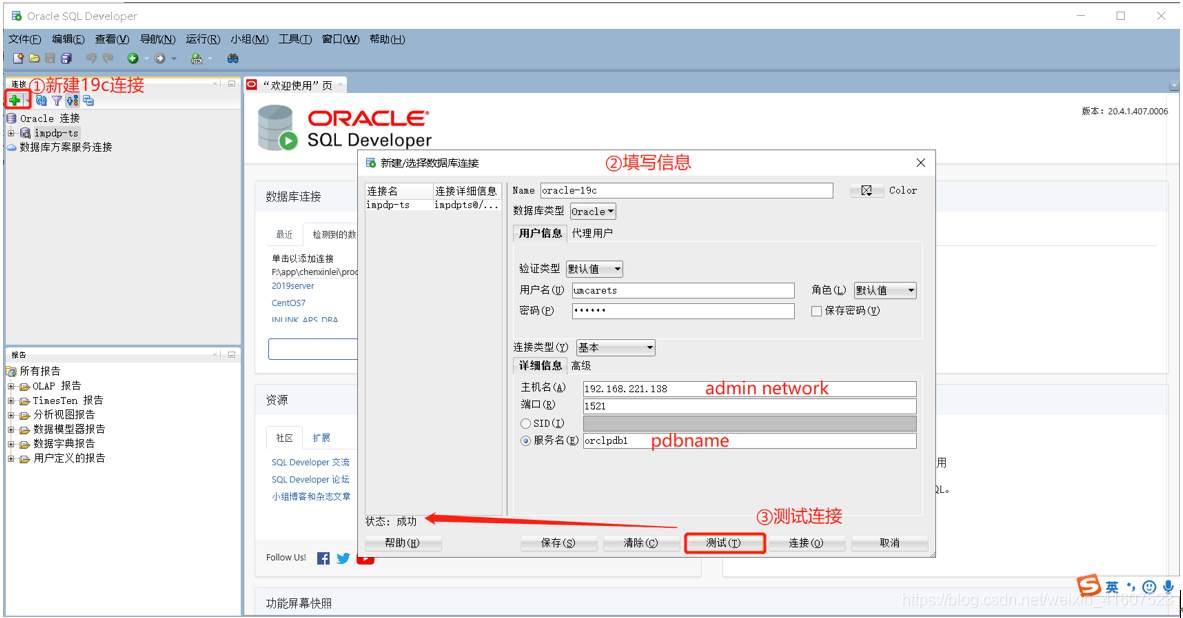Open the new connection dropdown arrow beside plus icon

(x=26, y=100)
